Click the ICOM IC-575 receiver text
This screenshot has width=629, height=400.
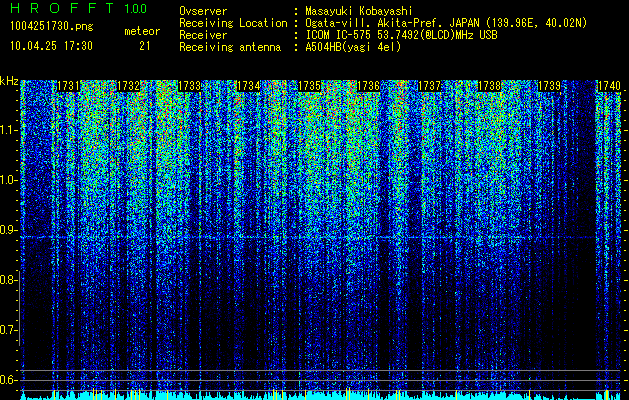401,35
